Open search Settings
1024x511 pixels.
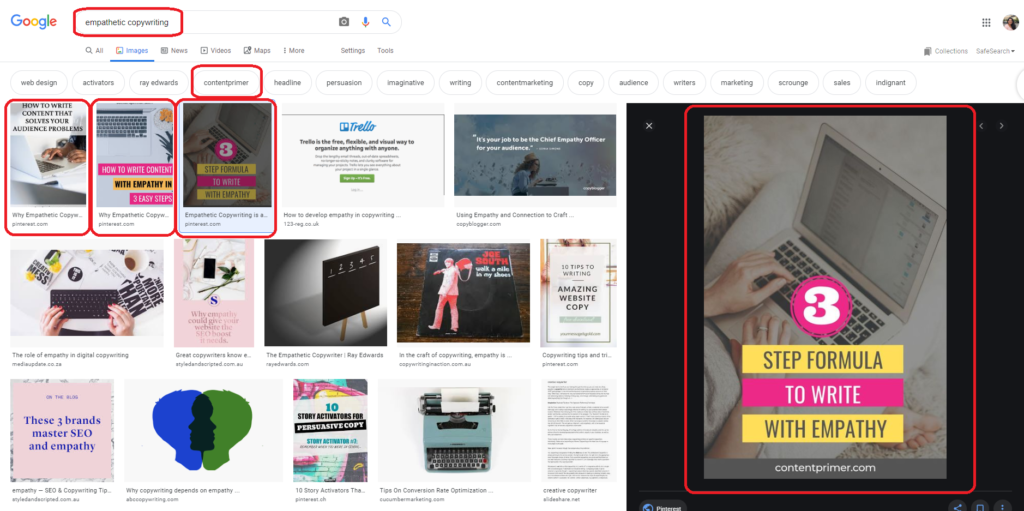(353, 50)
